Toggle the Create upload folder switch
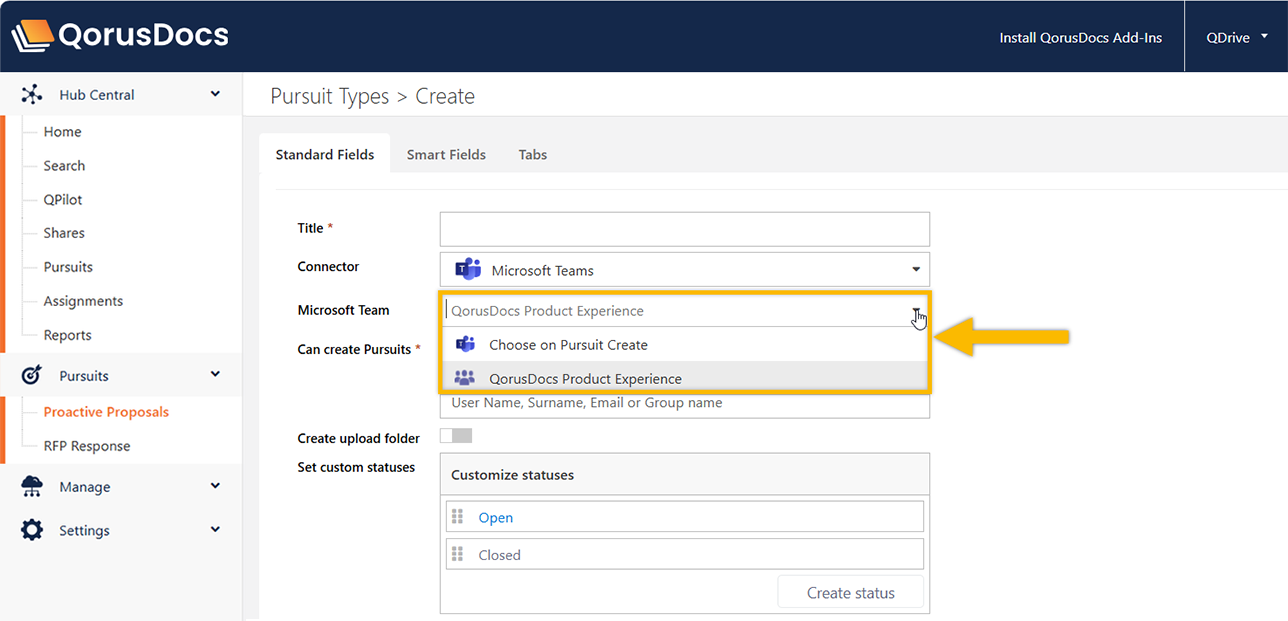Screen dimensions: 1288x621 tap(456, 436)
